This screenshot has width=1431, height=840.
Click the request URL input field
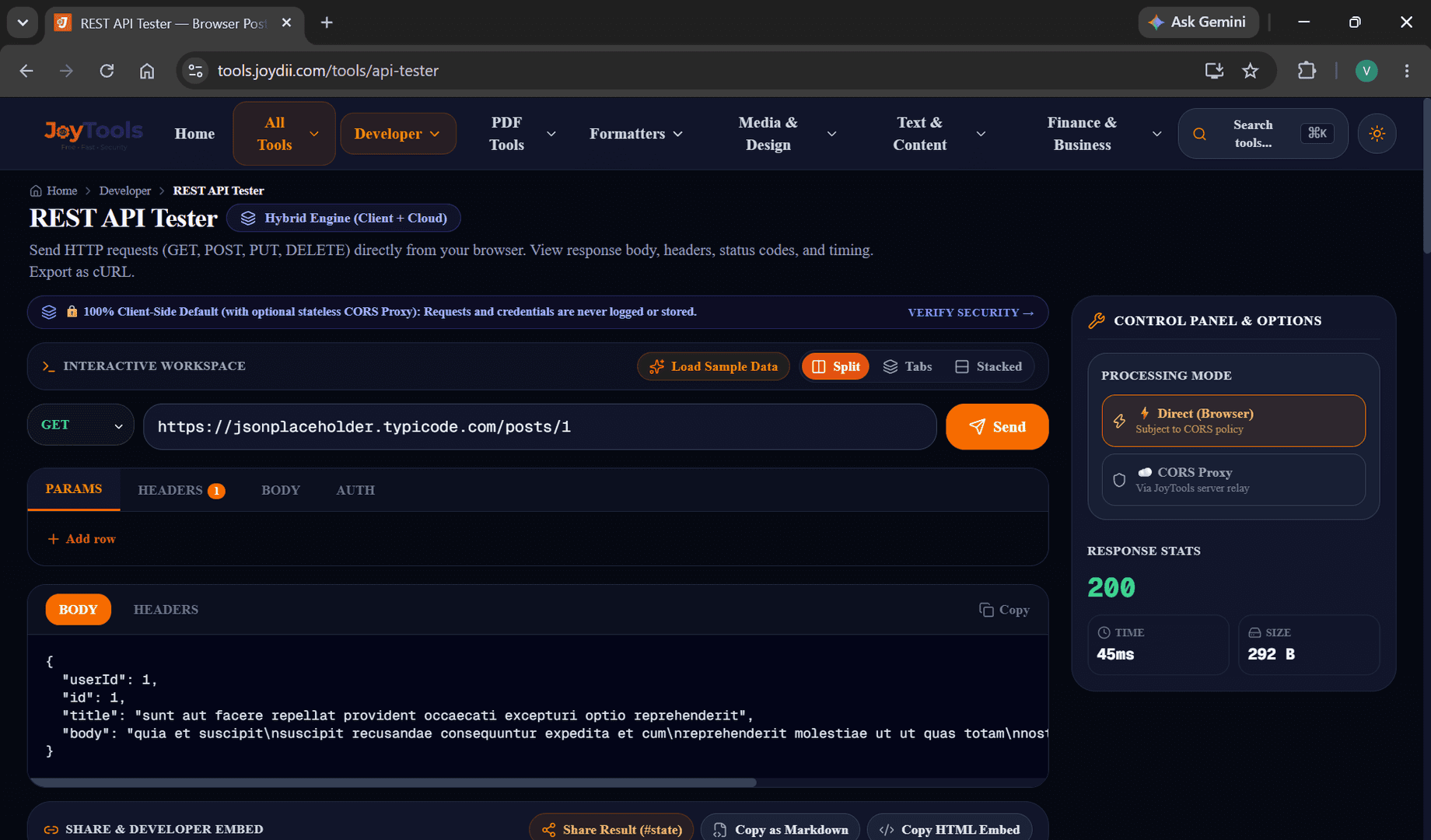point(540,427)
